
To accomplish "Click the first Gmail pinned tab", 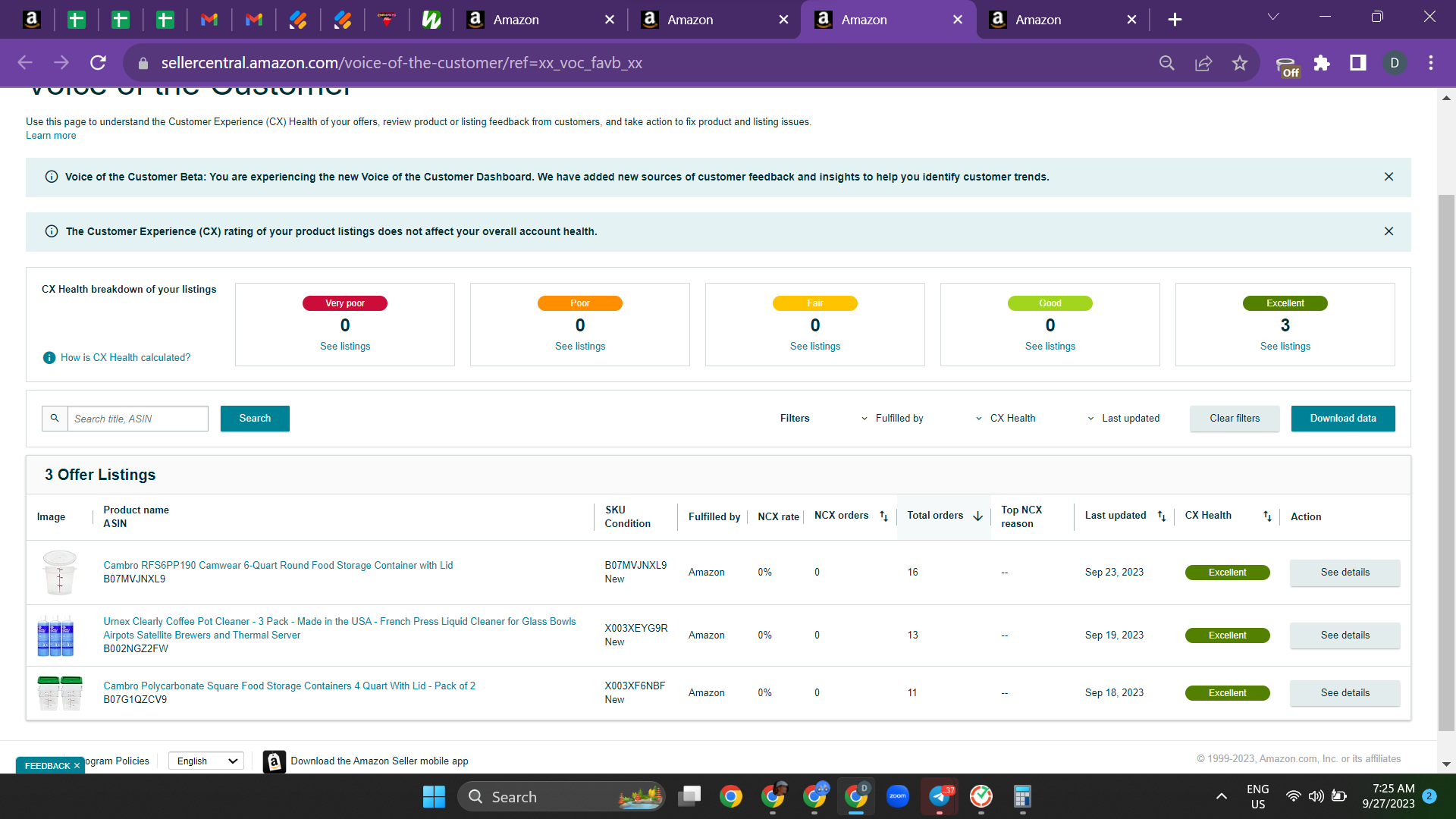I will point(209,20).
